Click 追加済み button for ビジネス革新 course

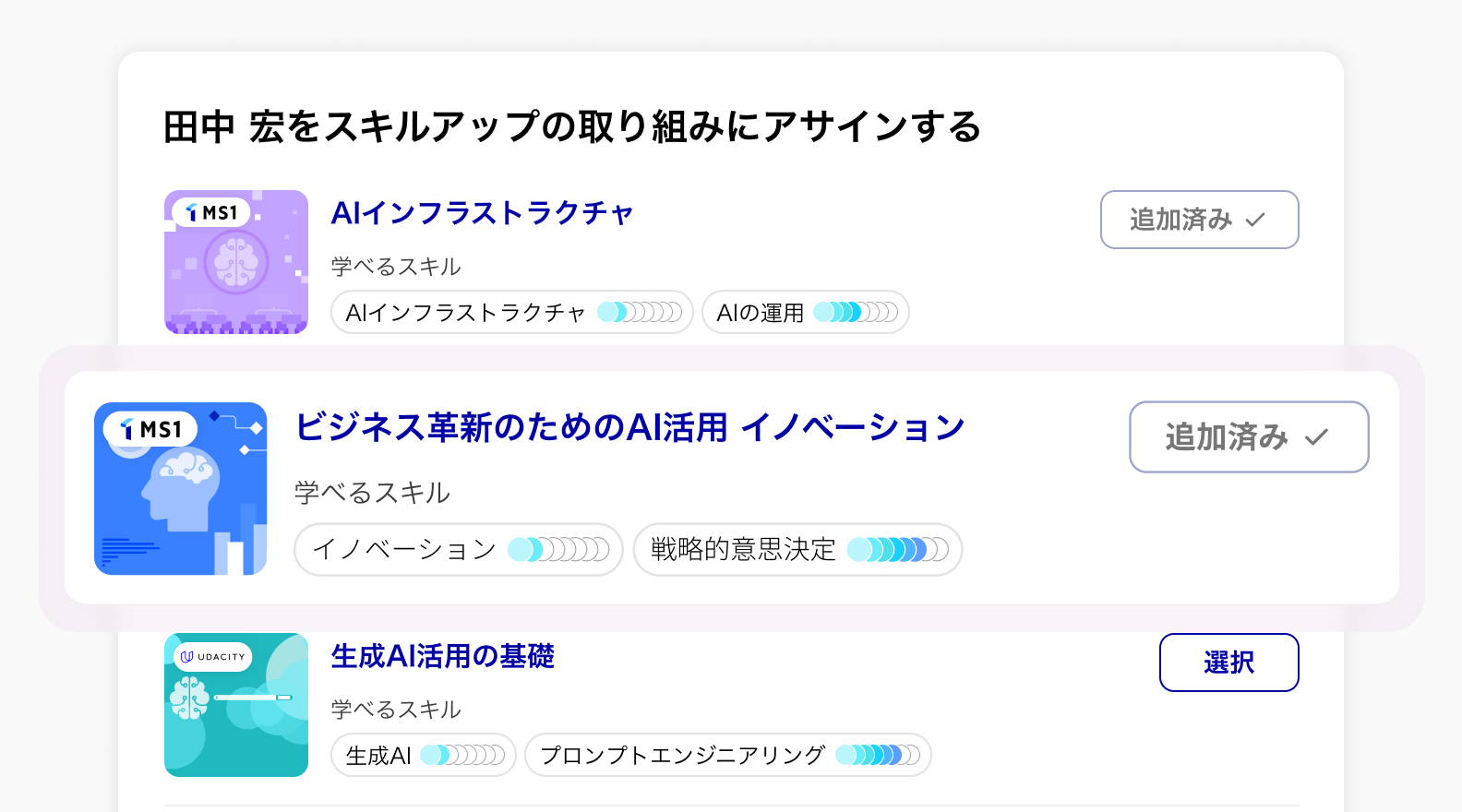point(1249,436)
